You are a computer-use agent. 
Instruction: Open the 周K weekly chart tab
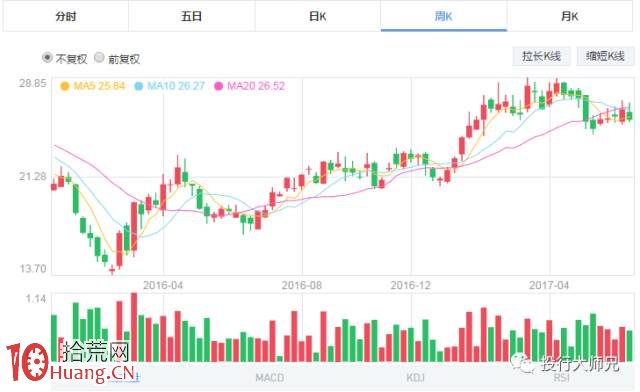(x=444, y=16)
